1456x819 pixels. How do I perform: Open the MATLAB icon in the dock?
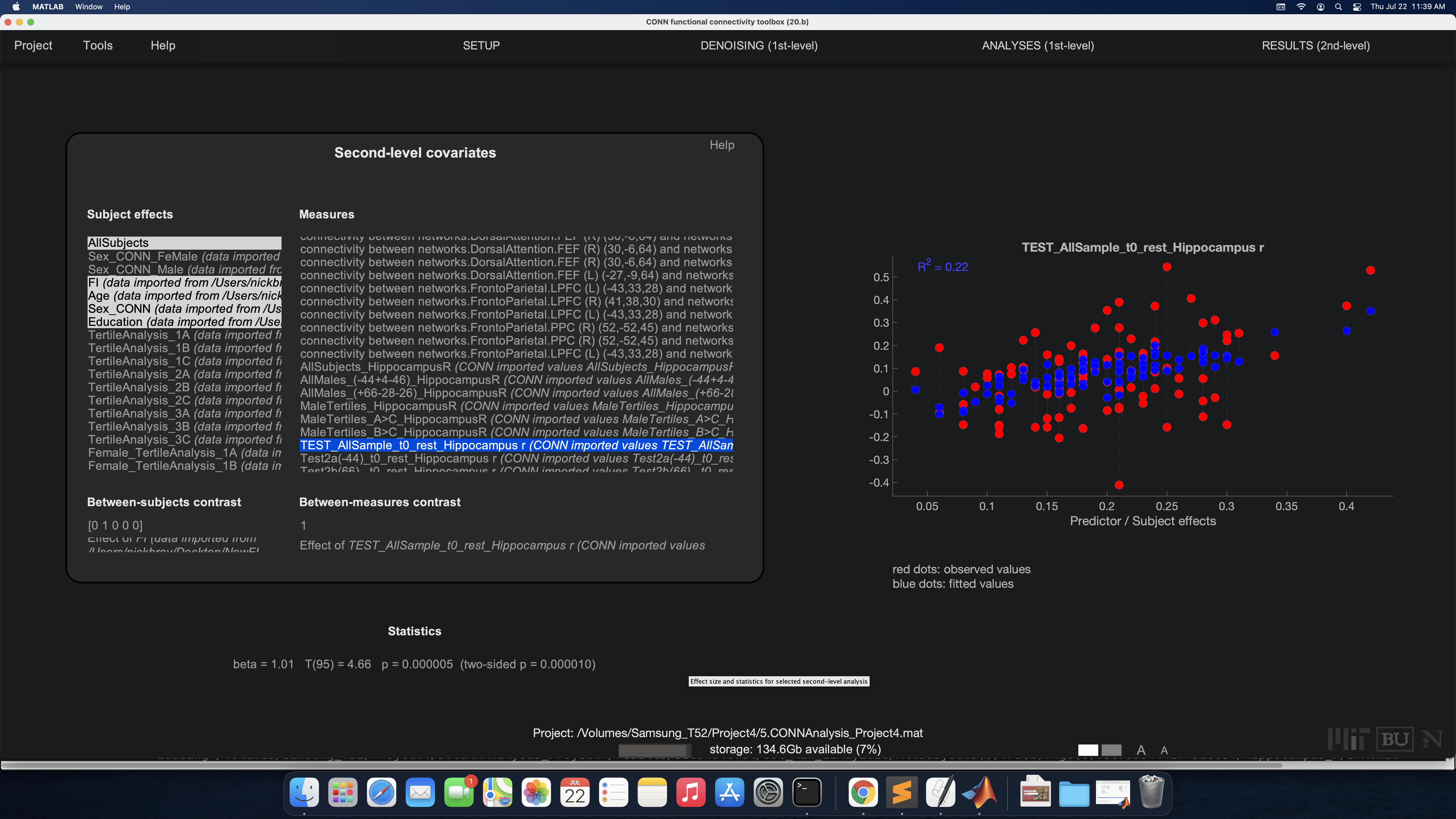(979, 793)
